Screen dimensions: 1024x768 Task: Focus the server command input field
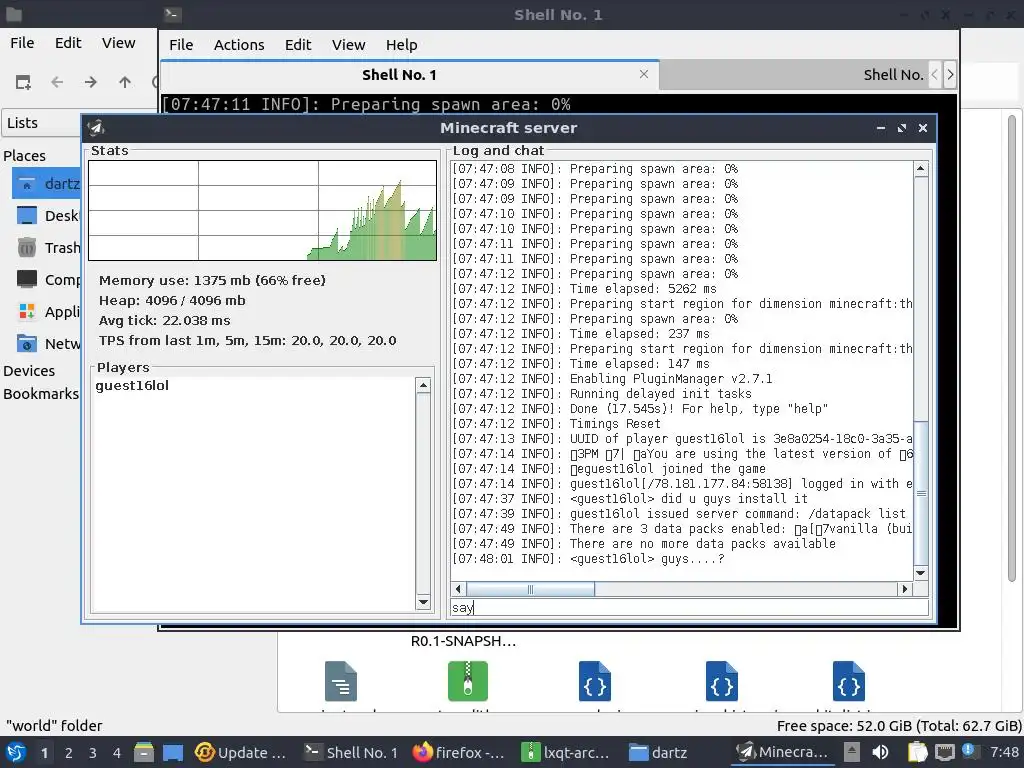coord(689,607)
